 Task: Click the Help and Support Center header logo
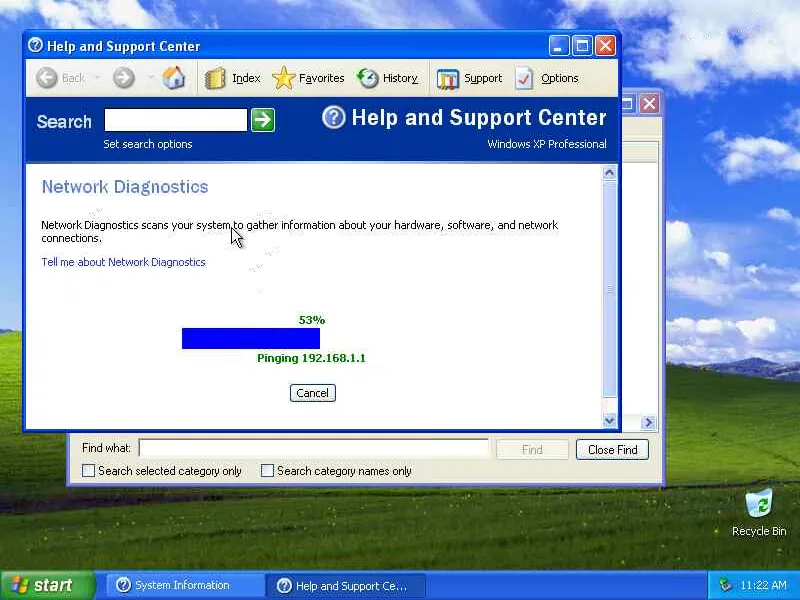pos(334,117)
